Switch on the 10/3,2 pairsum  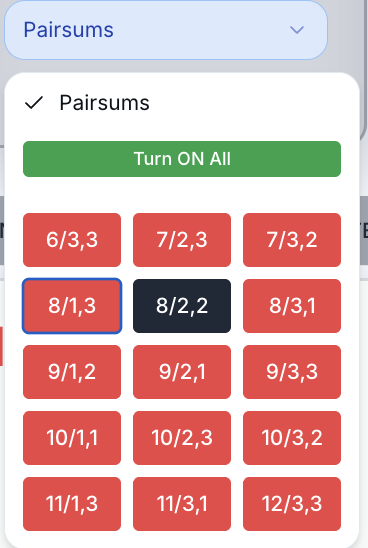(292, 438)
